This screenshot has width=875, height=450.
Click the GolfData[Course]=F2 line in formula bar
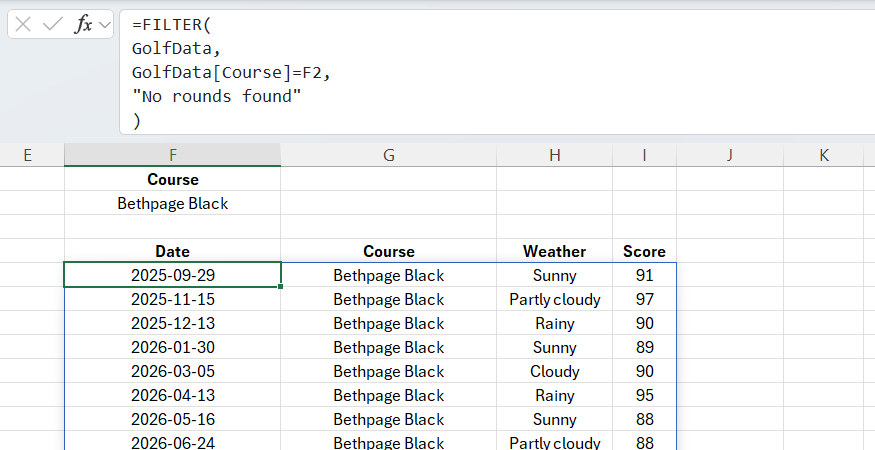(231, 73)
